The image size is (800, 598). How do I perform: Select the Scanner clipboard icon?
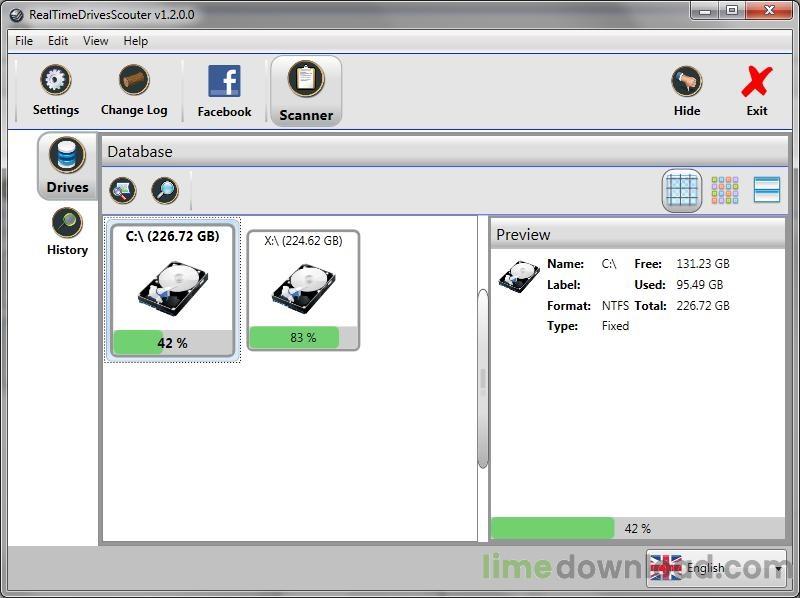pos(306,80)
